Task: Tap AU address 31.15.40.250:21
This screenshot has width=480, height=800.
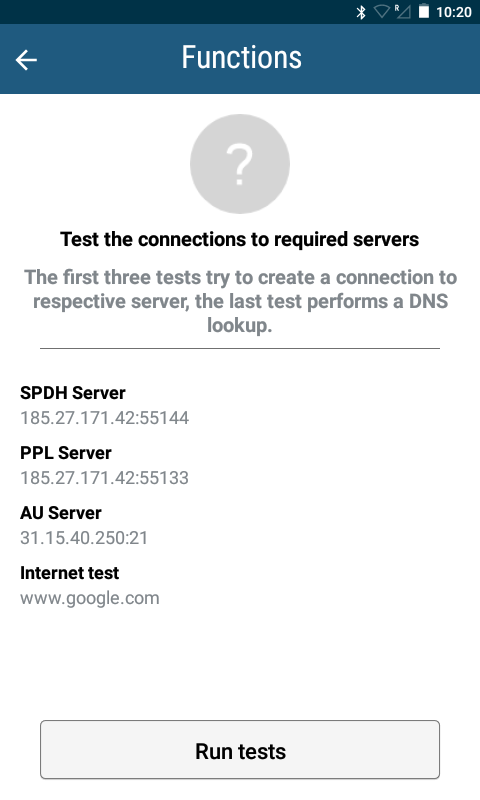Action: click(84, 538)
